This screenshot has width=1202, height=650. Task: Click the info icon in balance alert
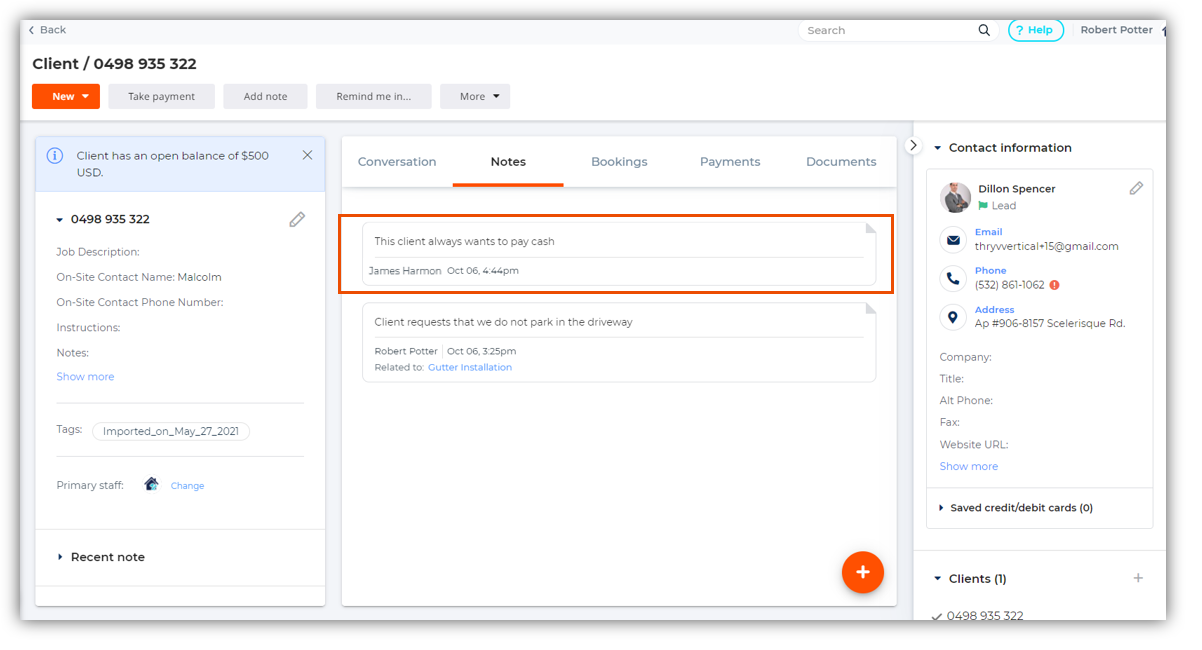(x=56, y=156)
